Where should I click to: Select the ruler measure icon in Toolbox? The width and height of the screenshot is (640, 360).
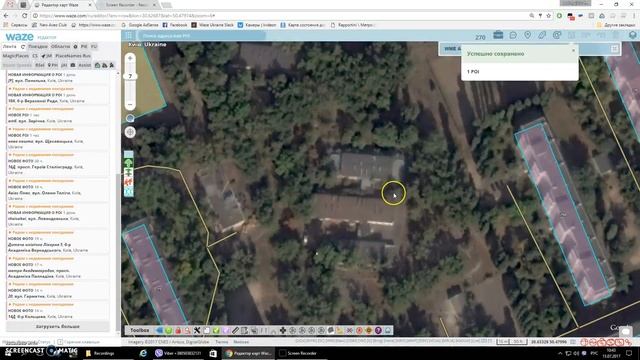pos(235,330)
